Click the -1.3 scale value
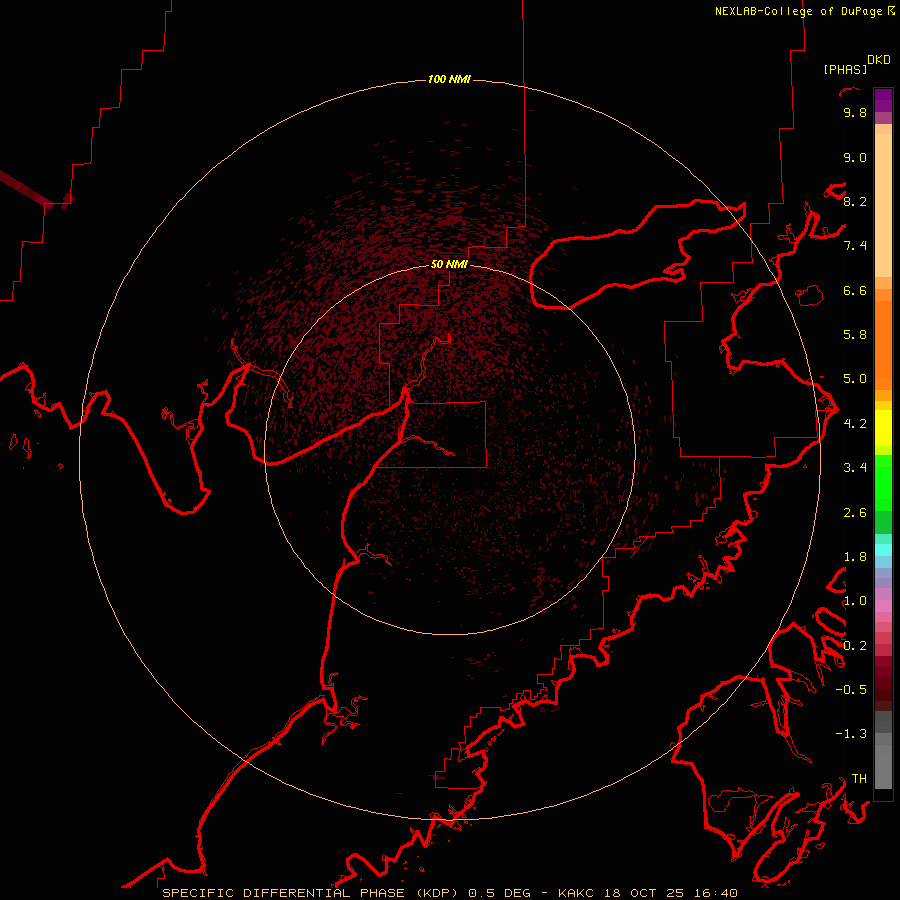This screenshot has width=900, height=900. click(x=851, y=734)
